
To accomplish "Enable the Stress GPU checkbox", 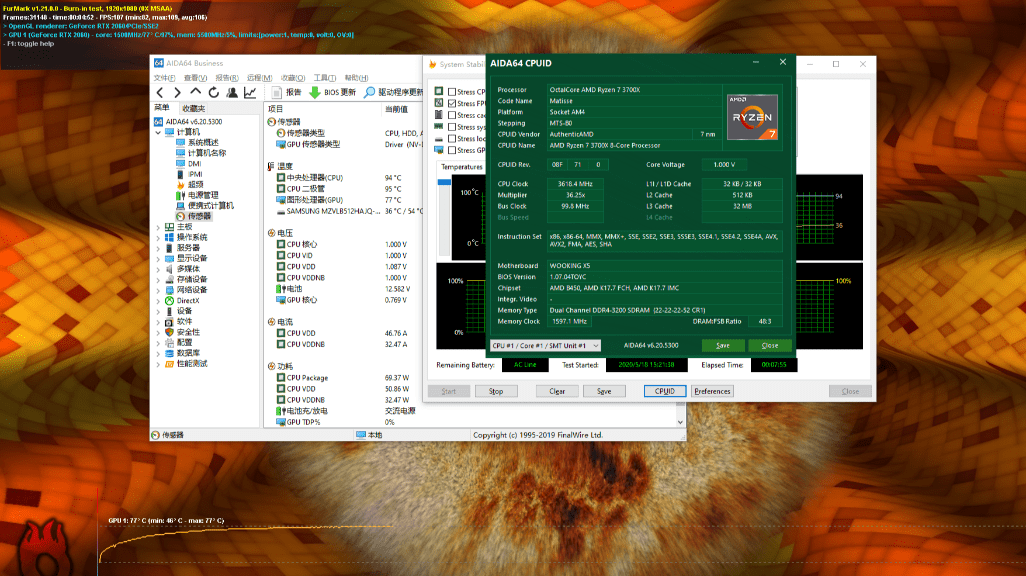I will [x=451, y=151].
